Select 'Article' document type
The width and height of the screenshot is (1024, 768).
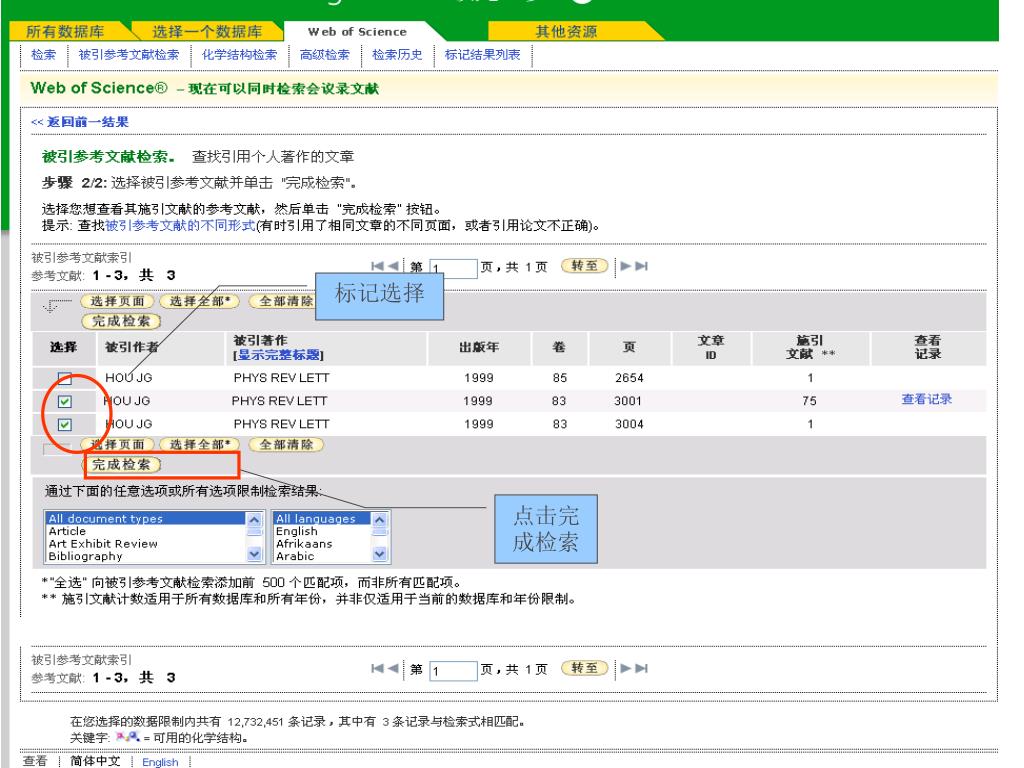(x=145, y=531)
